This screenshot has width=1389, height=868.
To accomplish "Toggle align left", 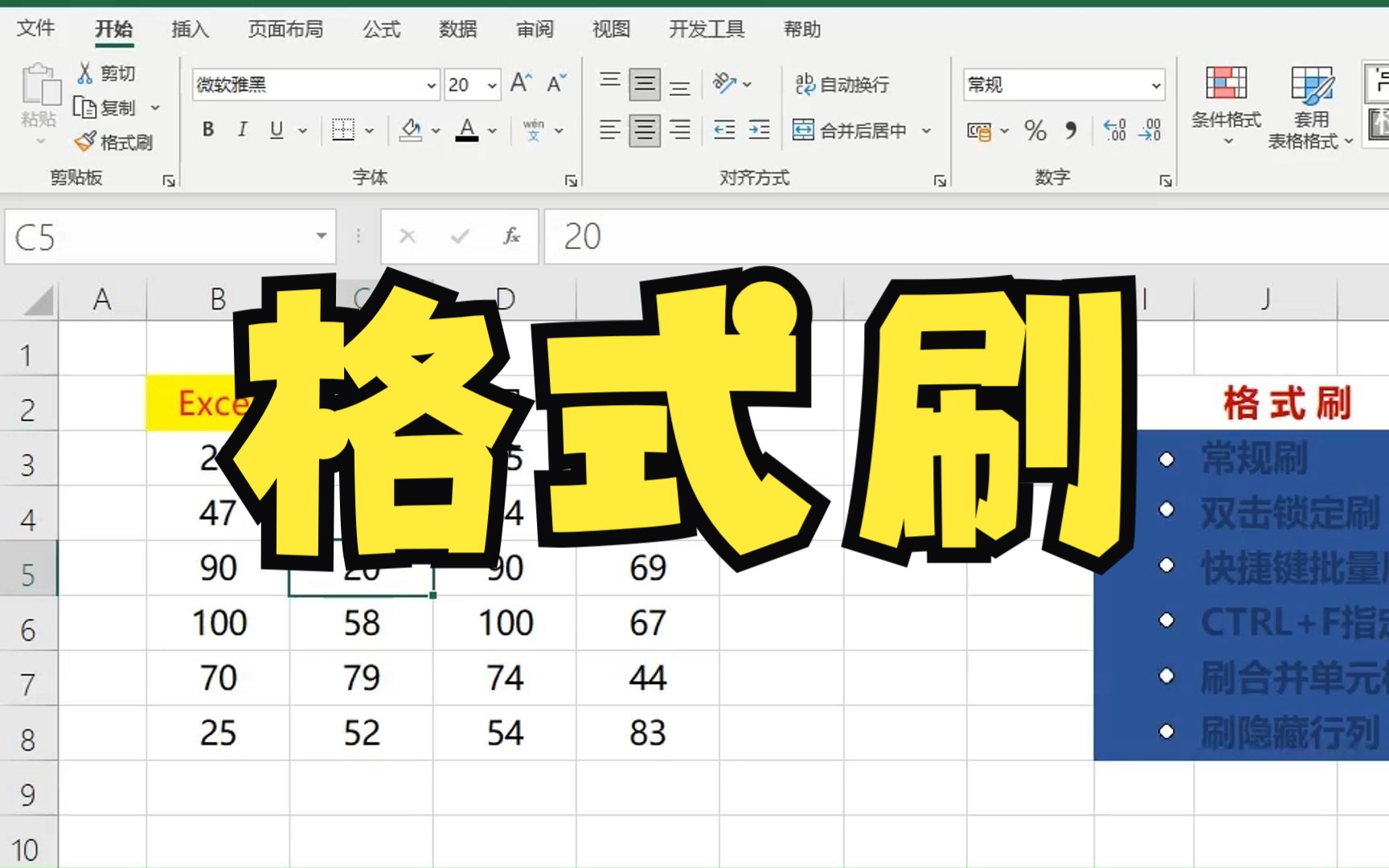I will [610, 129].
